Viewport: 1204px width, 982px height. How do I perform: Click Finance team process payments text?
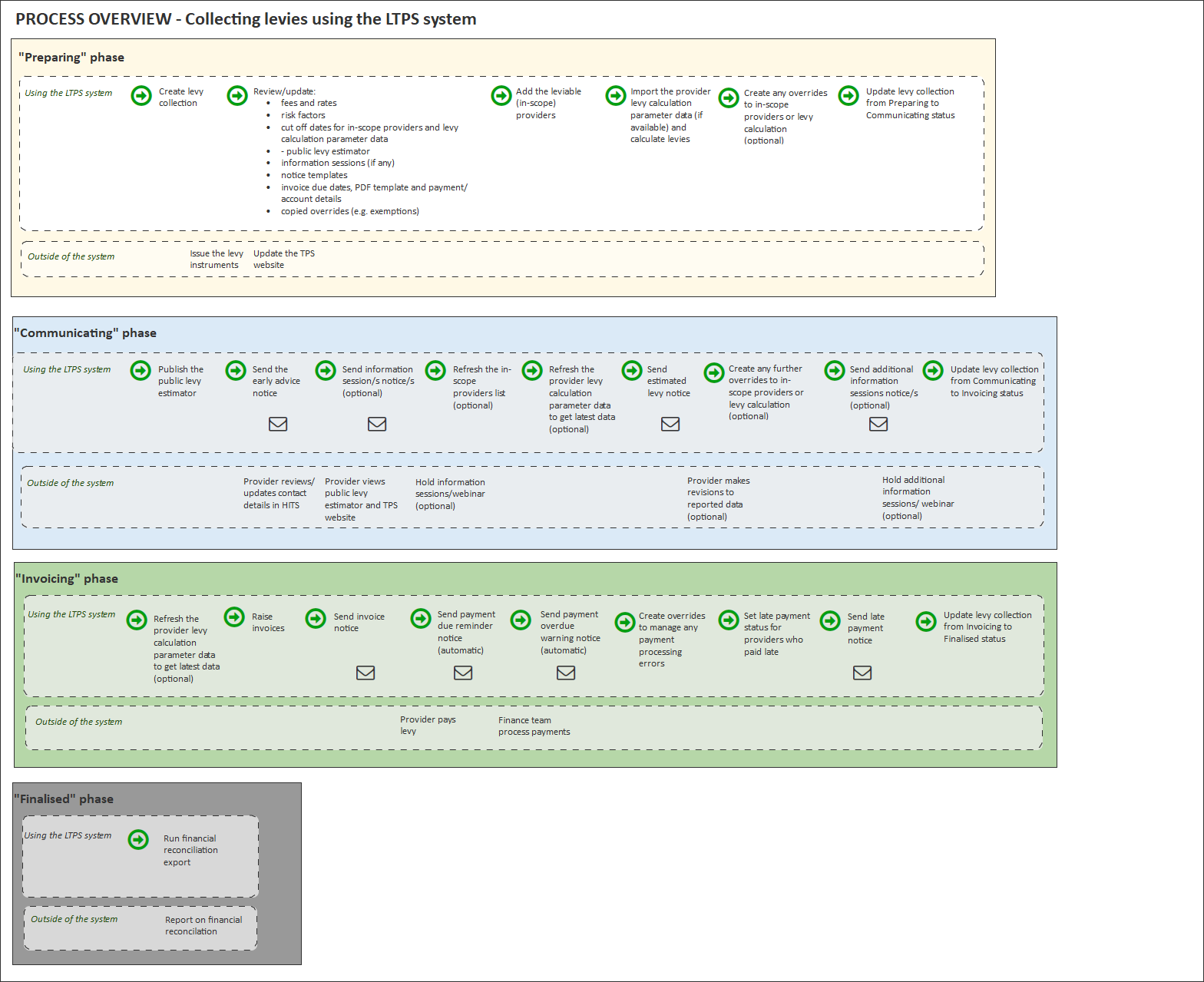pos(534,726)
